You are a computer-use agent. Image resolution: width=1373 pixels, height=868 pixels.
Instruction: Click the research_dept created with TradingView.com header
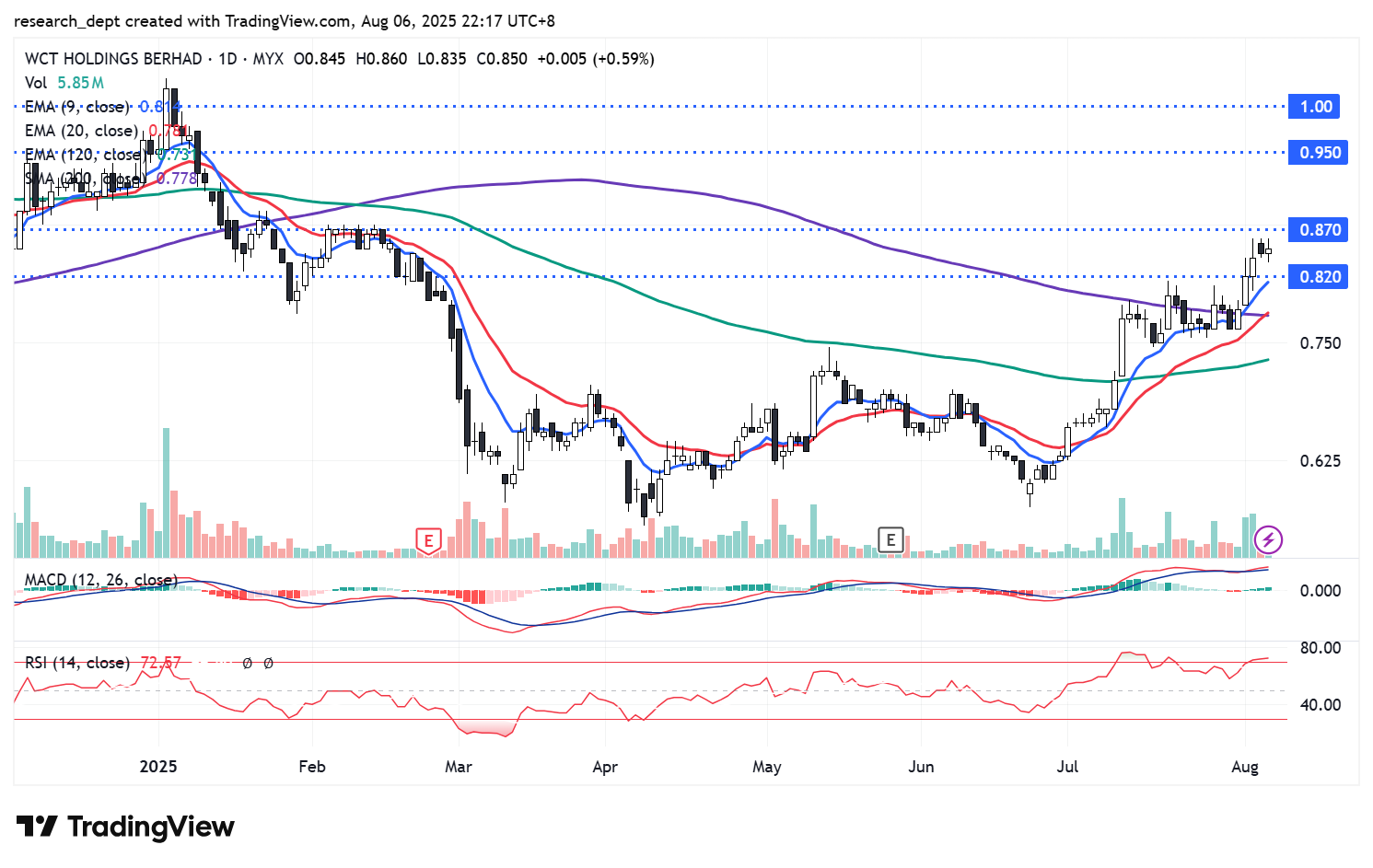(285, 20)
